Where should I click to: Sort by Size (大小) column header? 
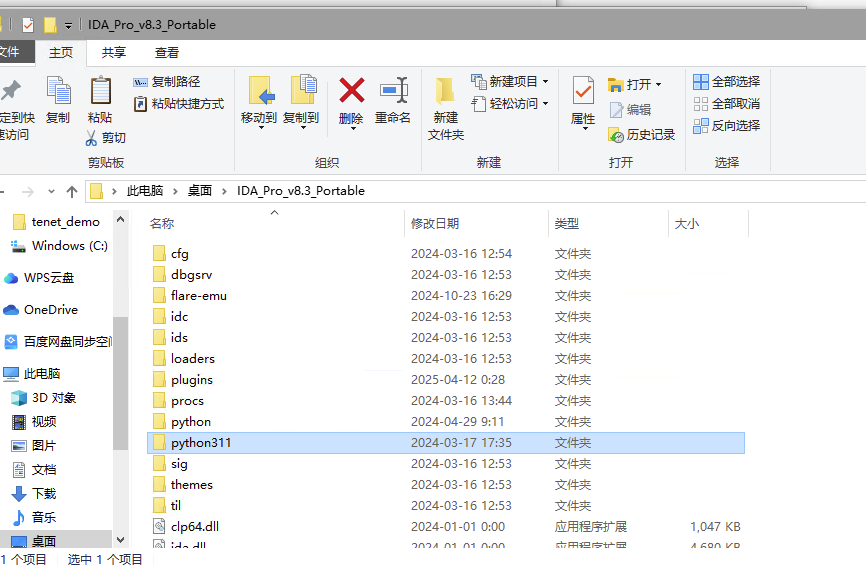click(x=687, y=224)
